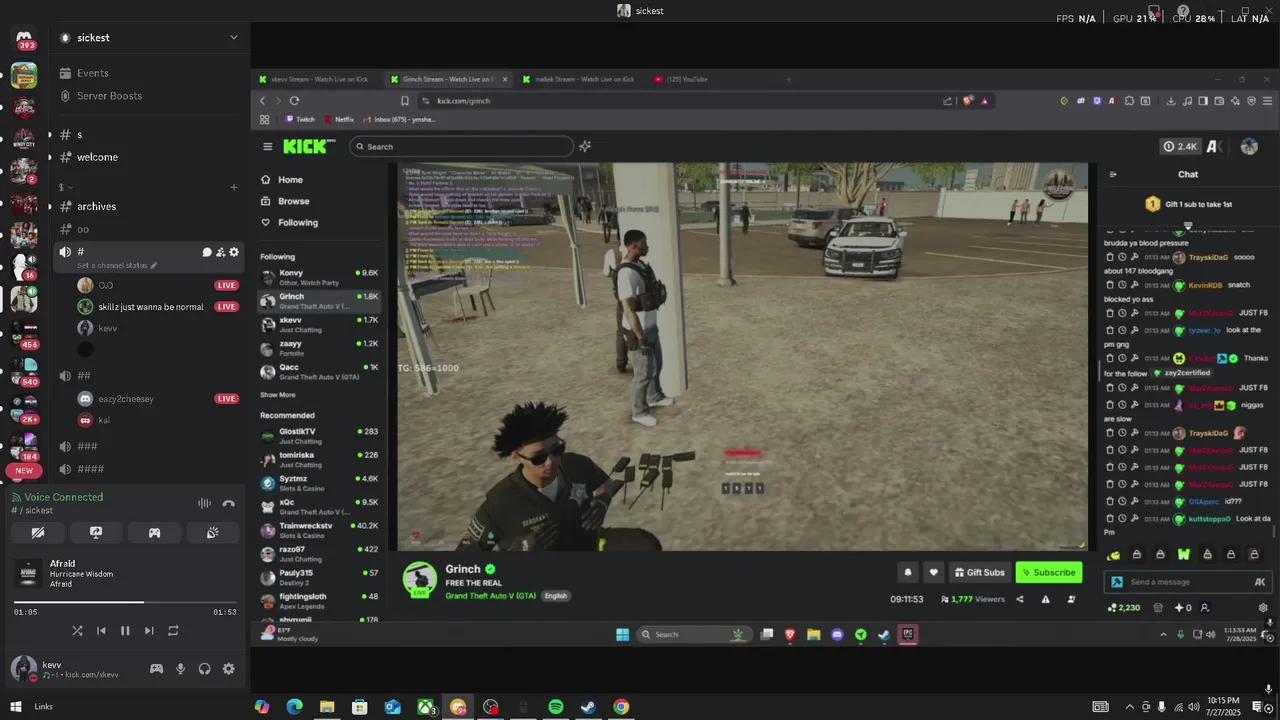
Task: Share your screen in Discord voice panel
Action: (x=96, y=533)
